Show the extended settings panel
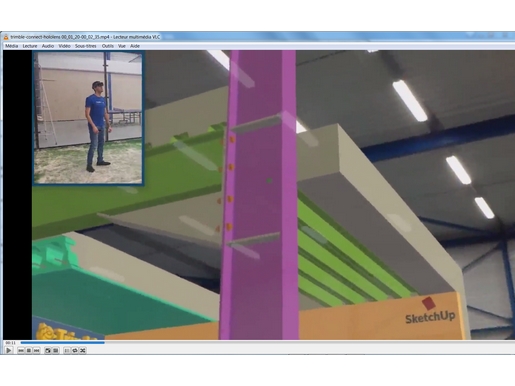 pyautogui.click(x=55, y=351)
